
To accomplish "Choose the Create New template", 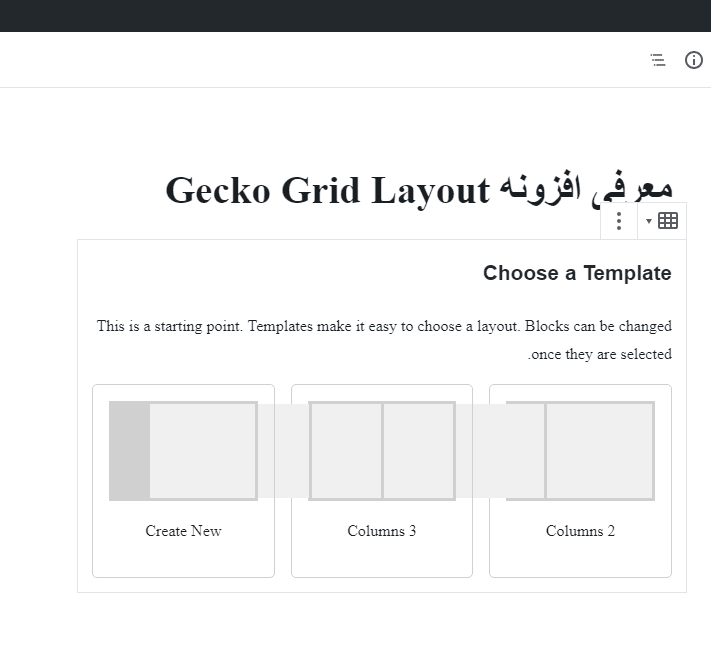I will (183, 481).
